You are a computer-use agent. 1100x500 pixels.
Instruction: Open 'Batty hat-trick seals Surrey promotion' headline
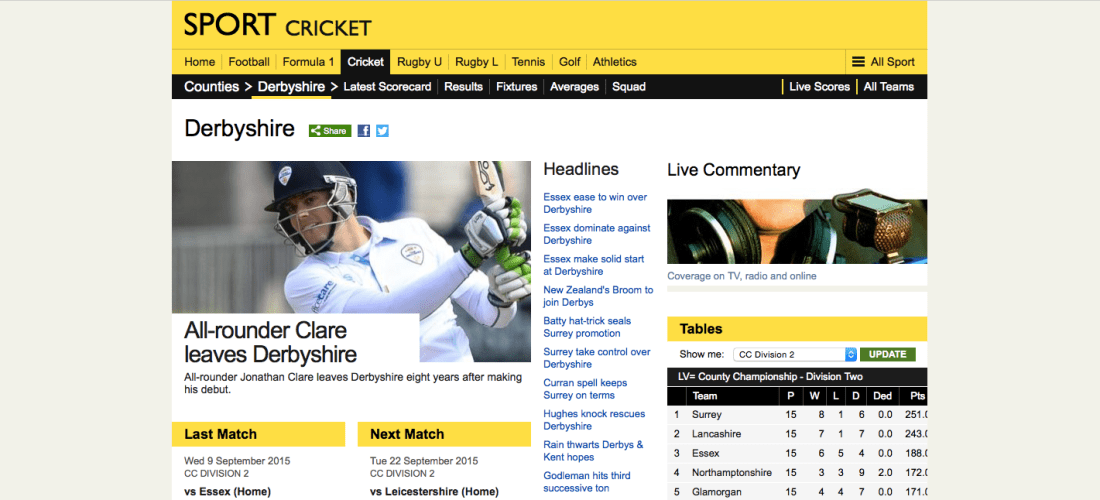tap(587, 327)
